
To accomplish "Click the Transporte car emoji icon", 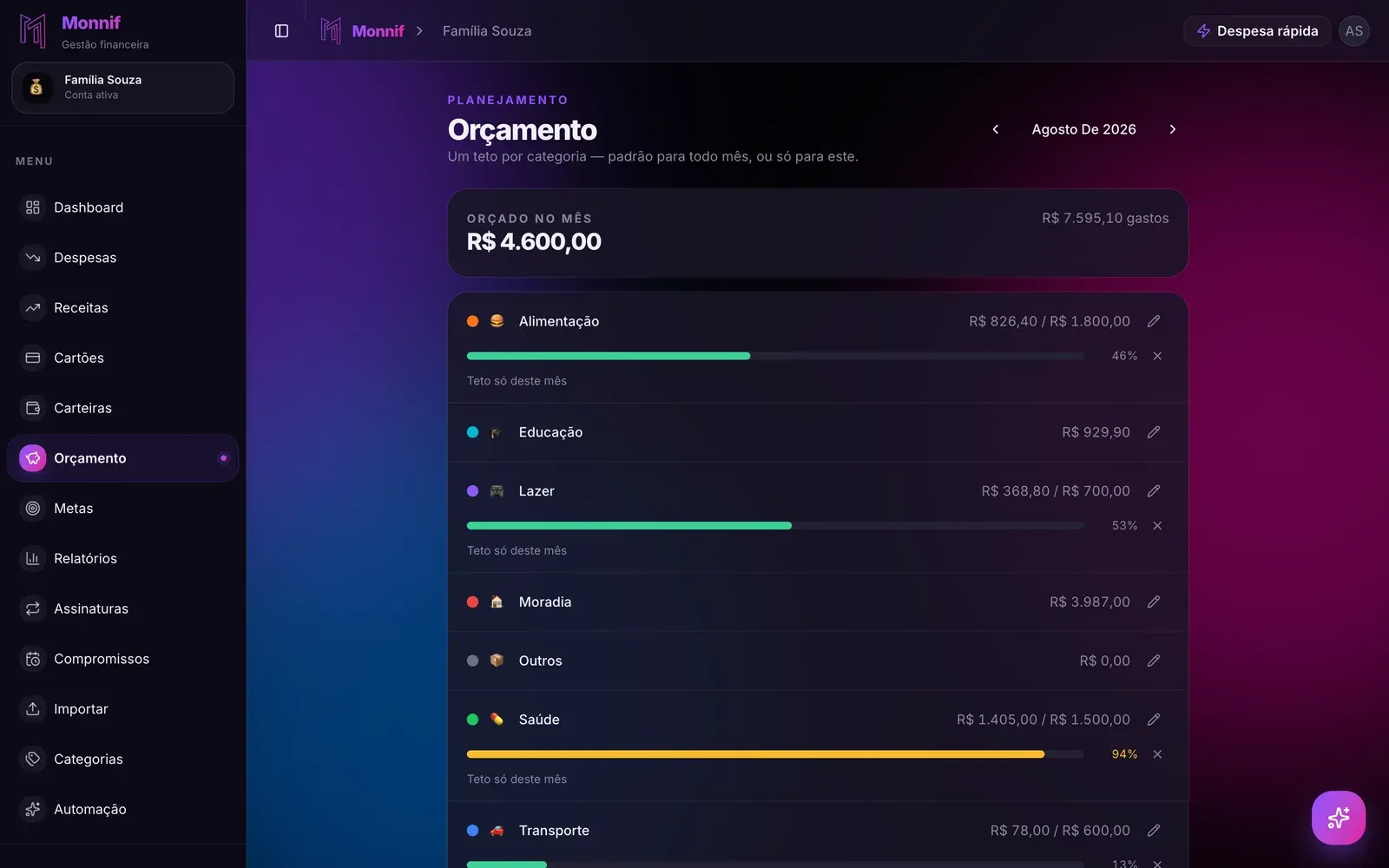I will point(497,831).
